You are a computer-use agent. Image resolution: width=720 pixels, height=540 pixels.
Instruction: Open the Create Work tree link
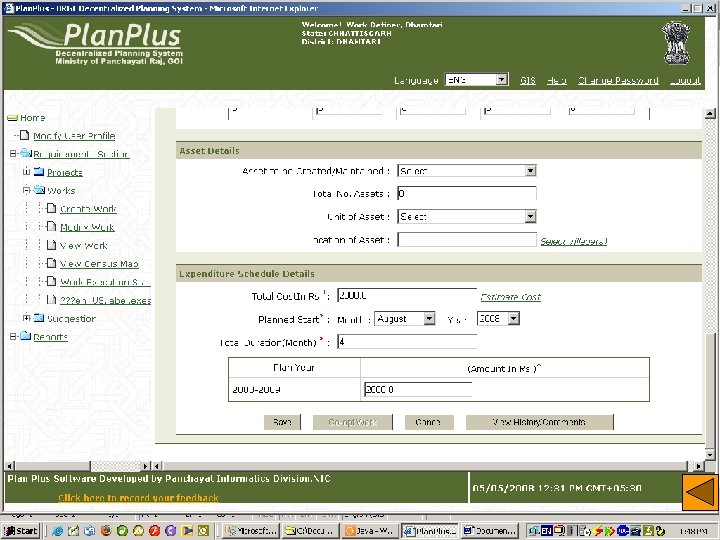88,209
